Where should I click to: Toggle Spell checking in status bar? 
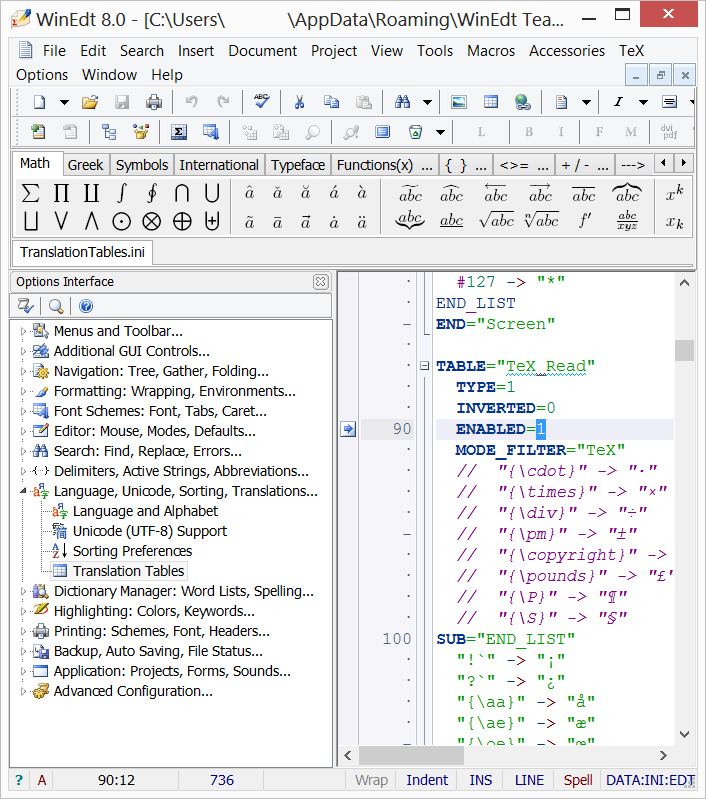[578, 780]
